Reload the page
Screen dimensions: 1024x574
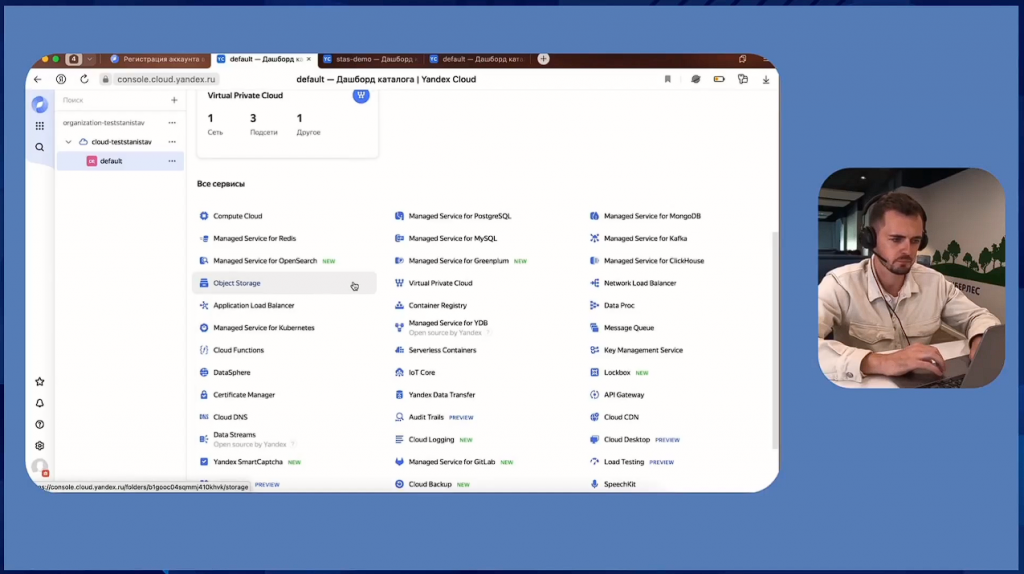click(84, 79)
